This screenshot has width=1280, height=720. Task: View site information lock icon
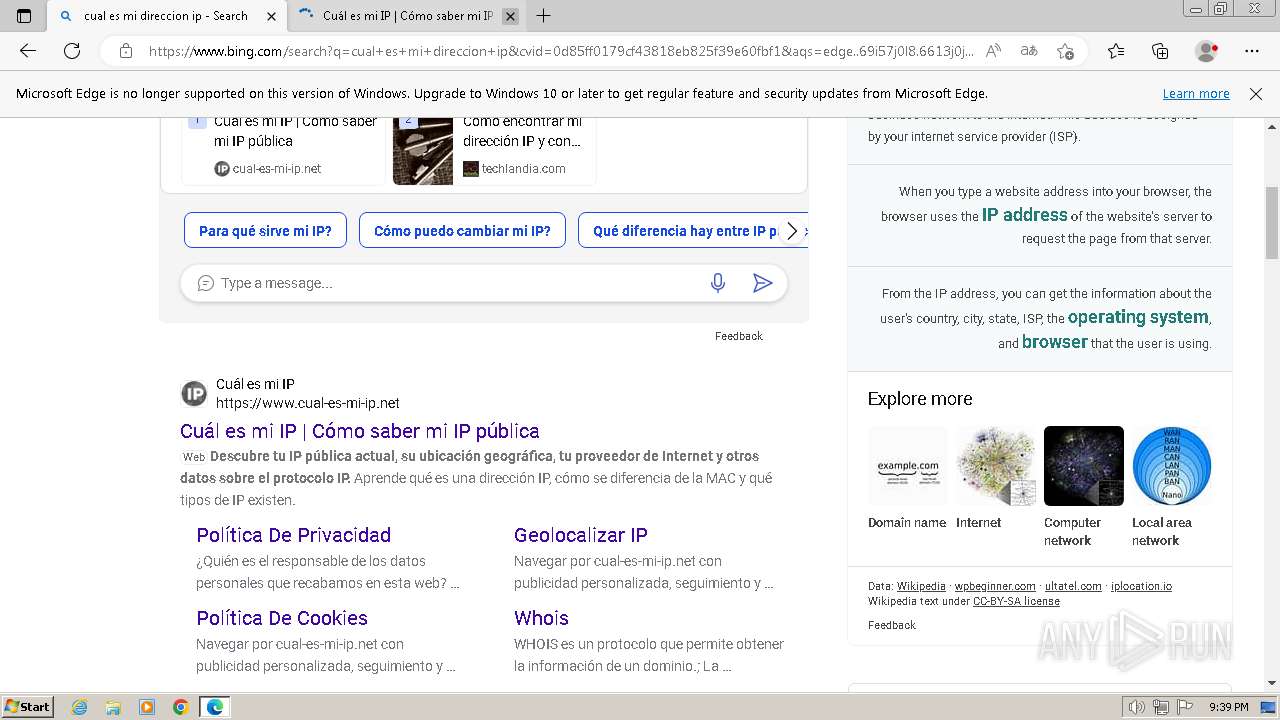[x=125, y=51]
